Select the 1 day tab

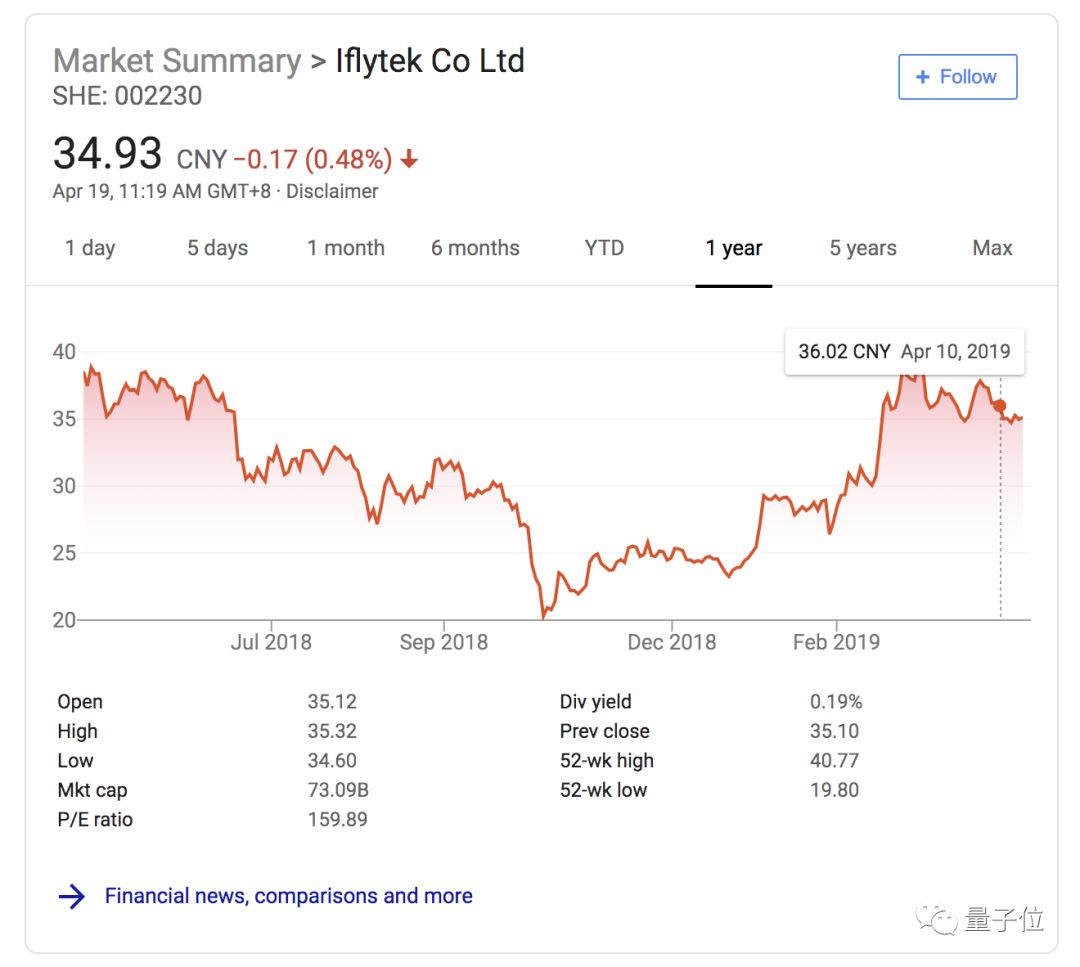point(90,248)
